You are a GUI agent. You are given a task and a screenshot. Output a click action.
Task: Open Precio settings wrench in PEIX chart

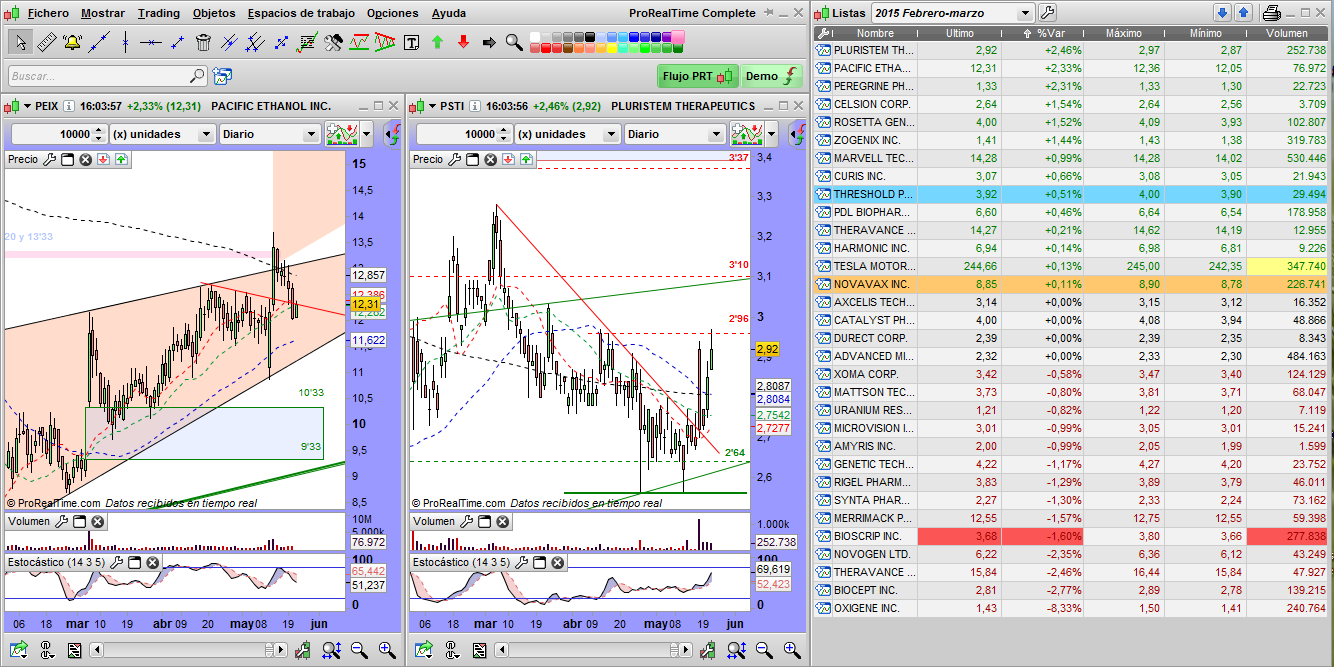(49, 159)
